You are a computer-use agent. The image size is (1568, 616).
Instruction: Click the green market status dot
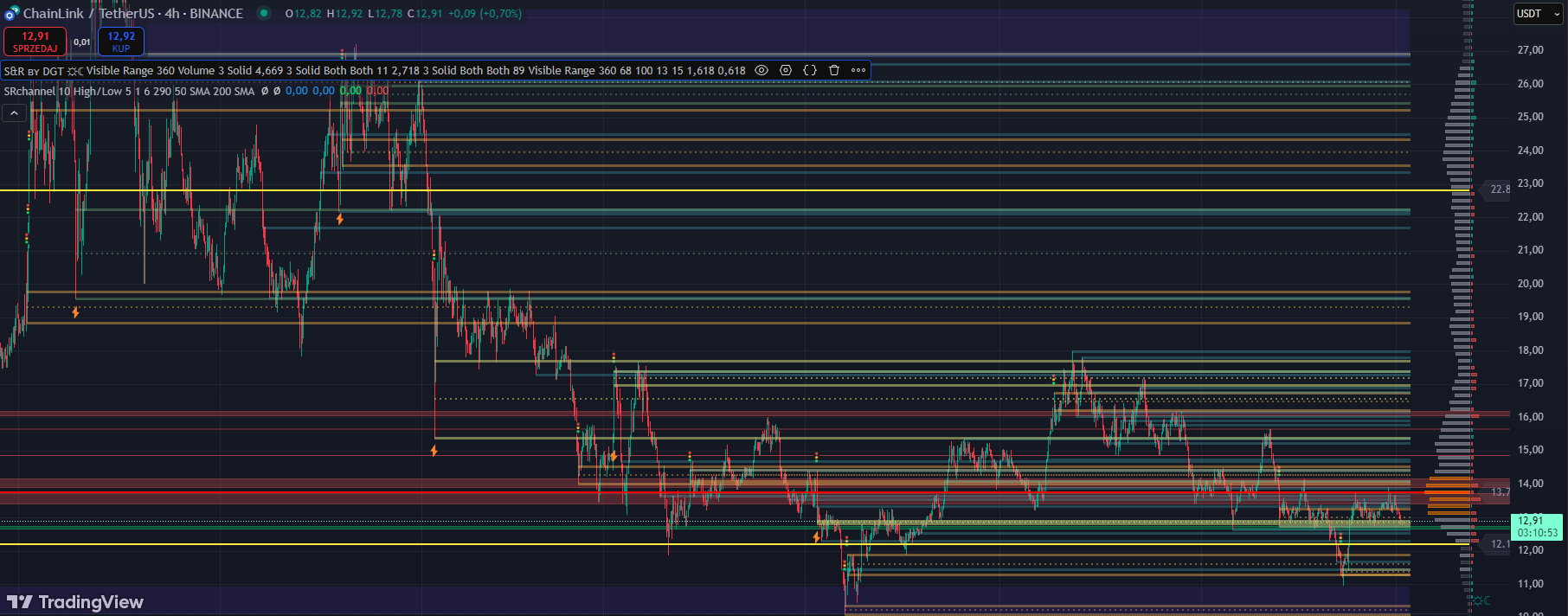tap(264, 13)
